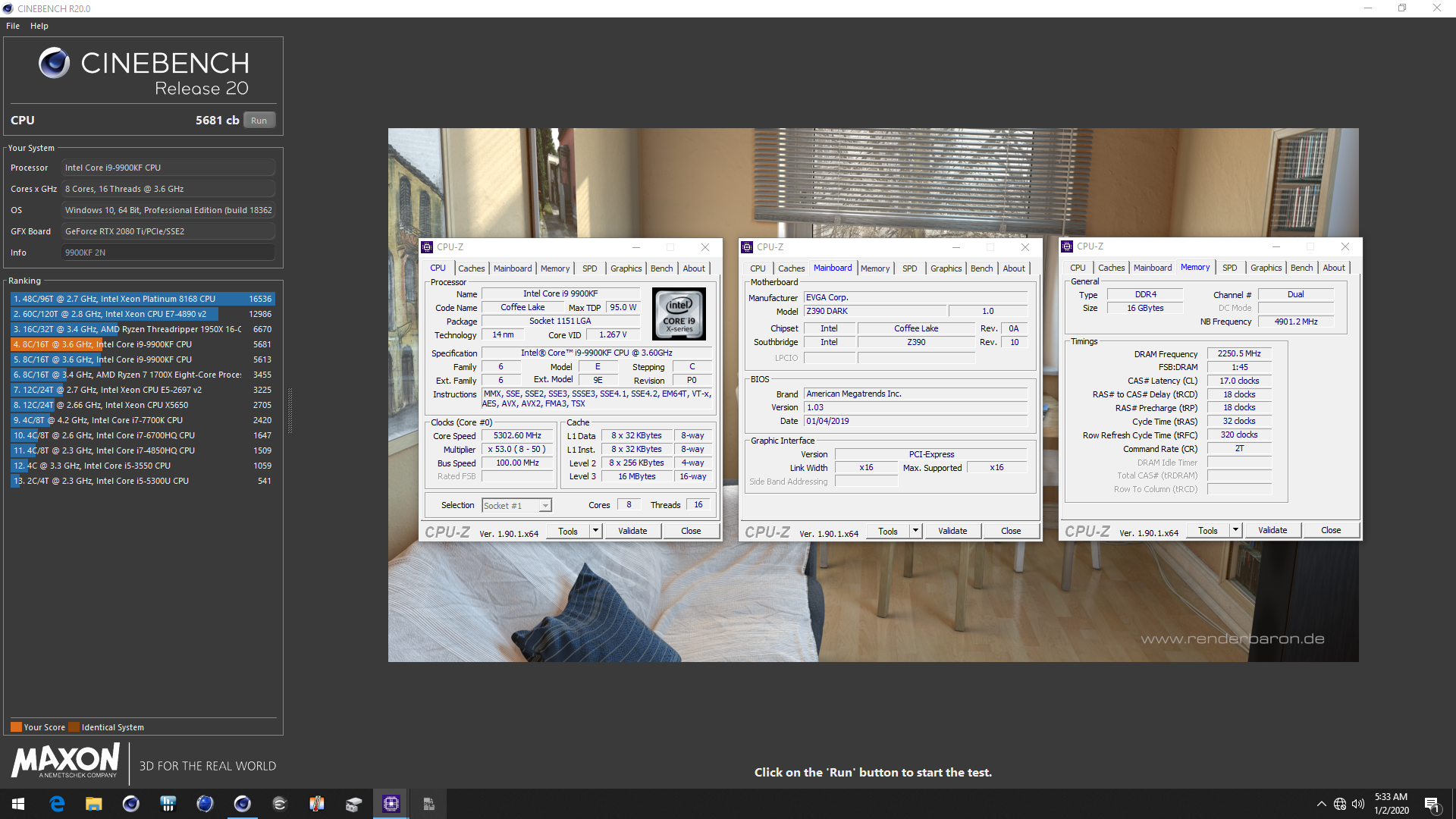Select the highlighted ranking row 4 scoring 5681

[143, 344]
